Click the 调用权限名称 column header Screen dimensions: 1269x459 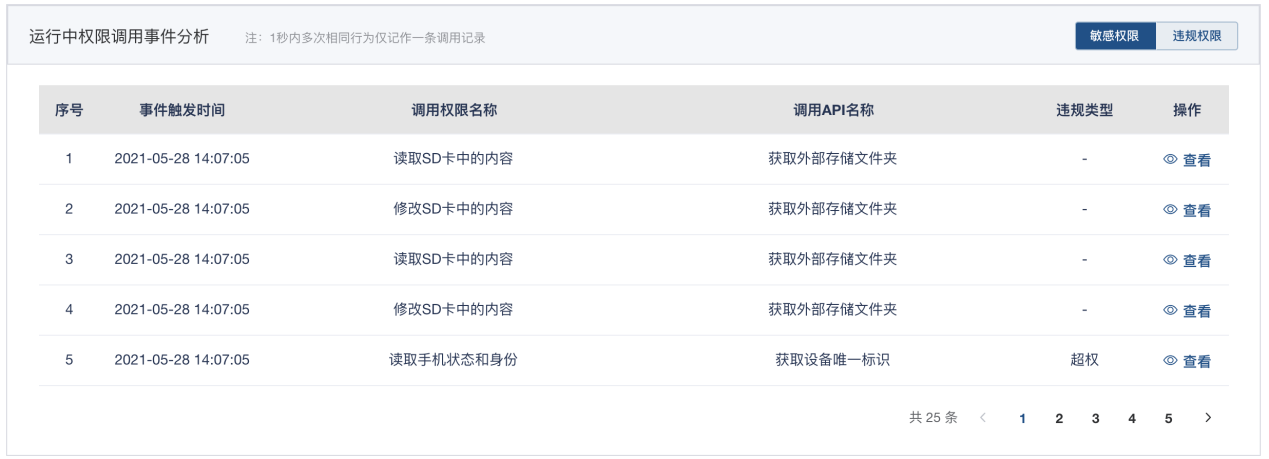tap(454, 110)
